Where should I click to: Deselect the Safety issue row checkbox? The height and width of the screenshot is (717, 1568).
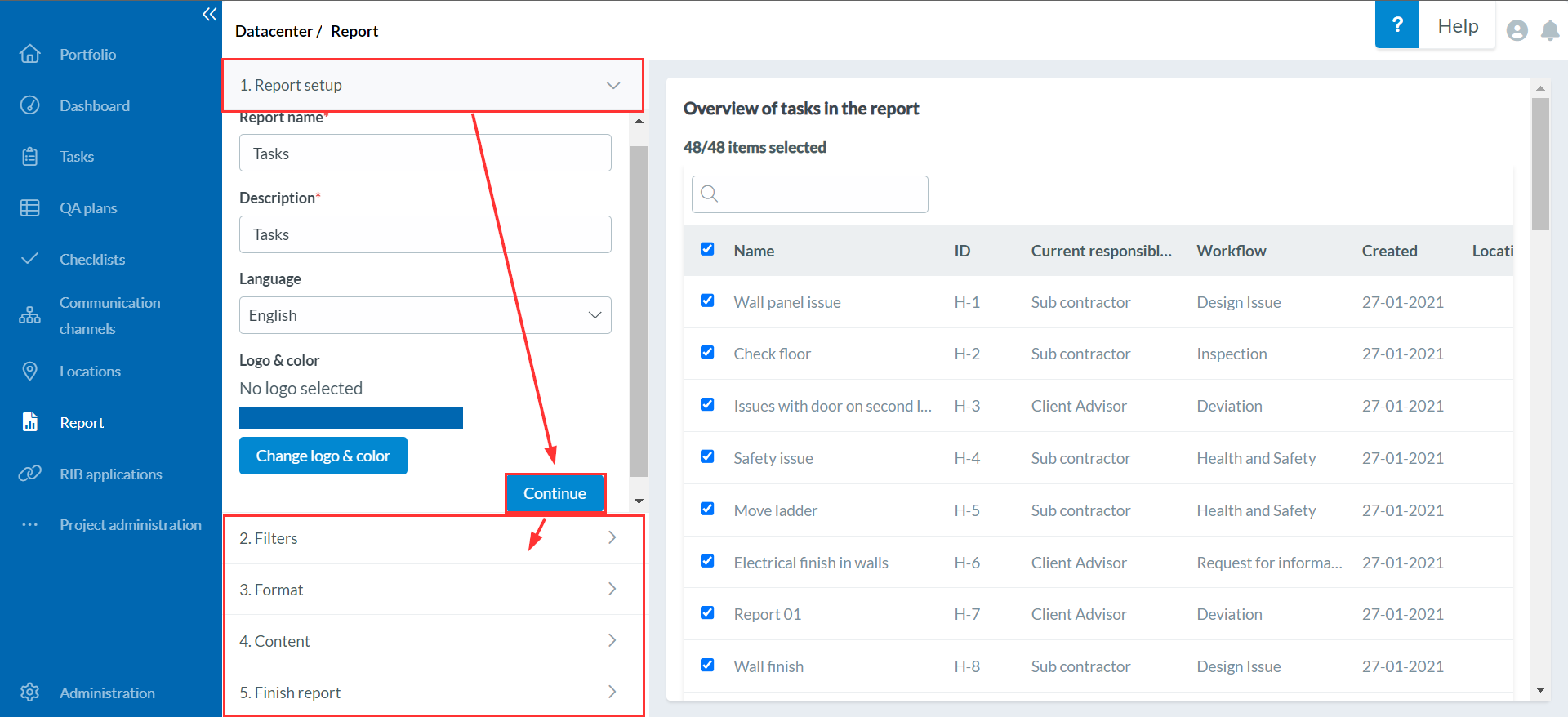point(707,457)
